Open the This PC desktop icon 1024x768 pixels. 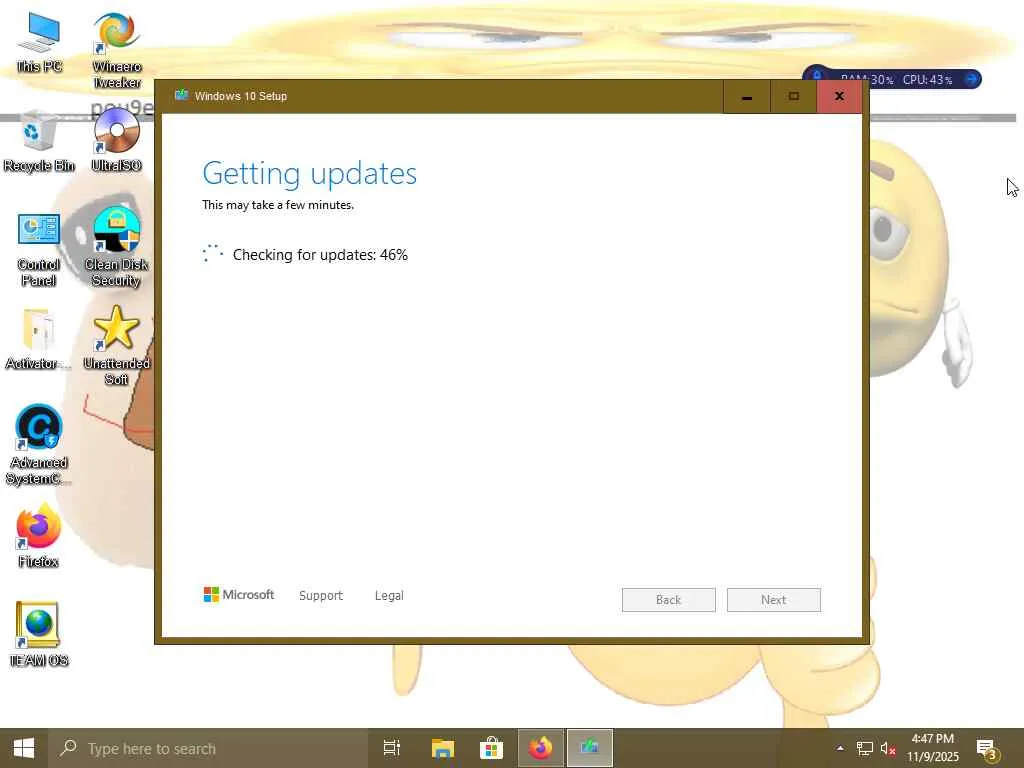coord(39,42)
